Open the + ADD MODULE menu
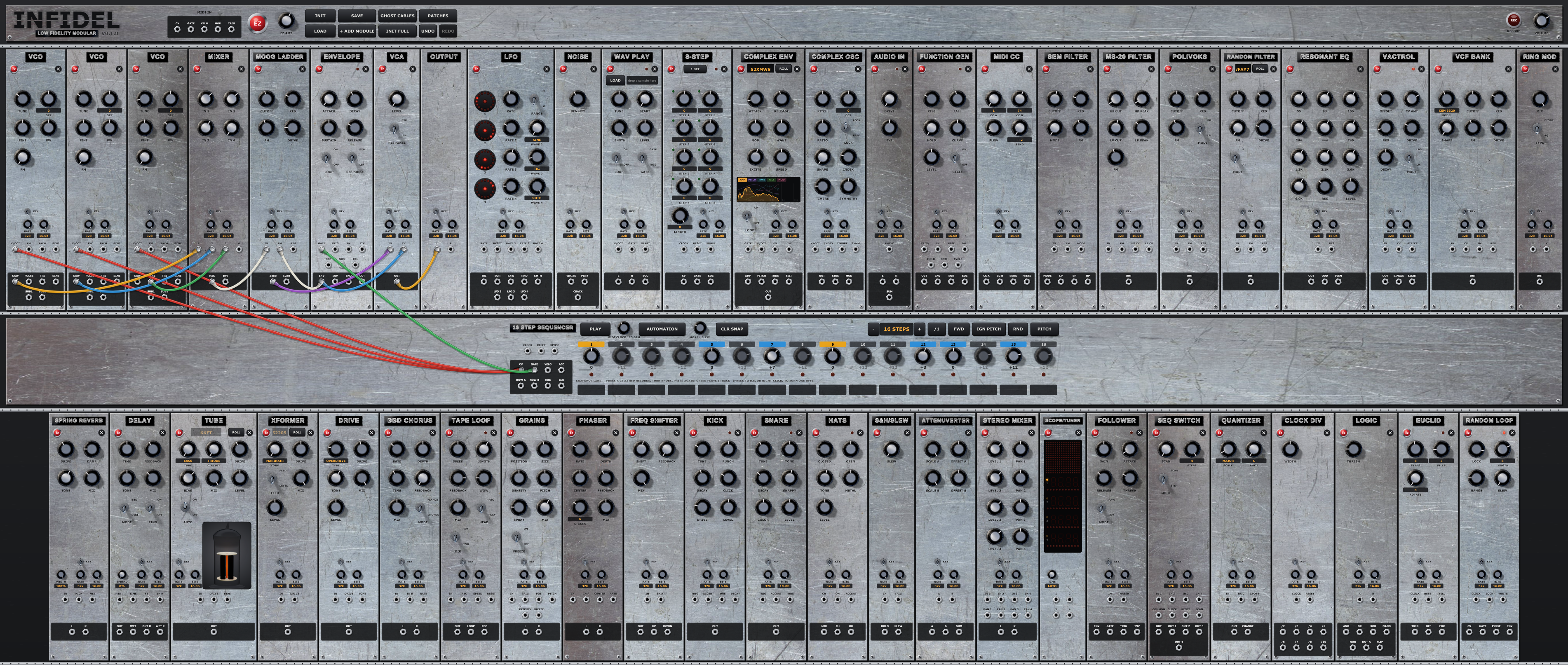The height and width of the screenshot is (665, 1568). coord(357,31)
